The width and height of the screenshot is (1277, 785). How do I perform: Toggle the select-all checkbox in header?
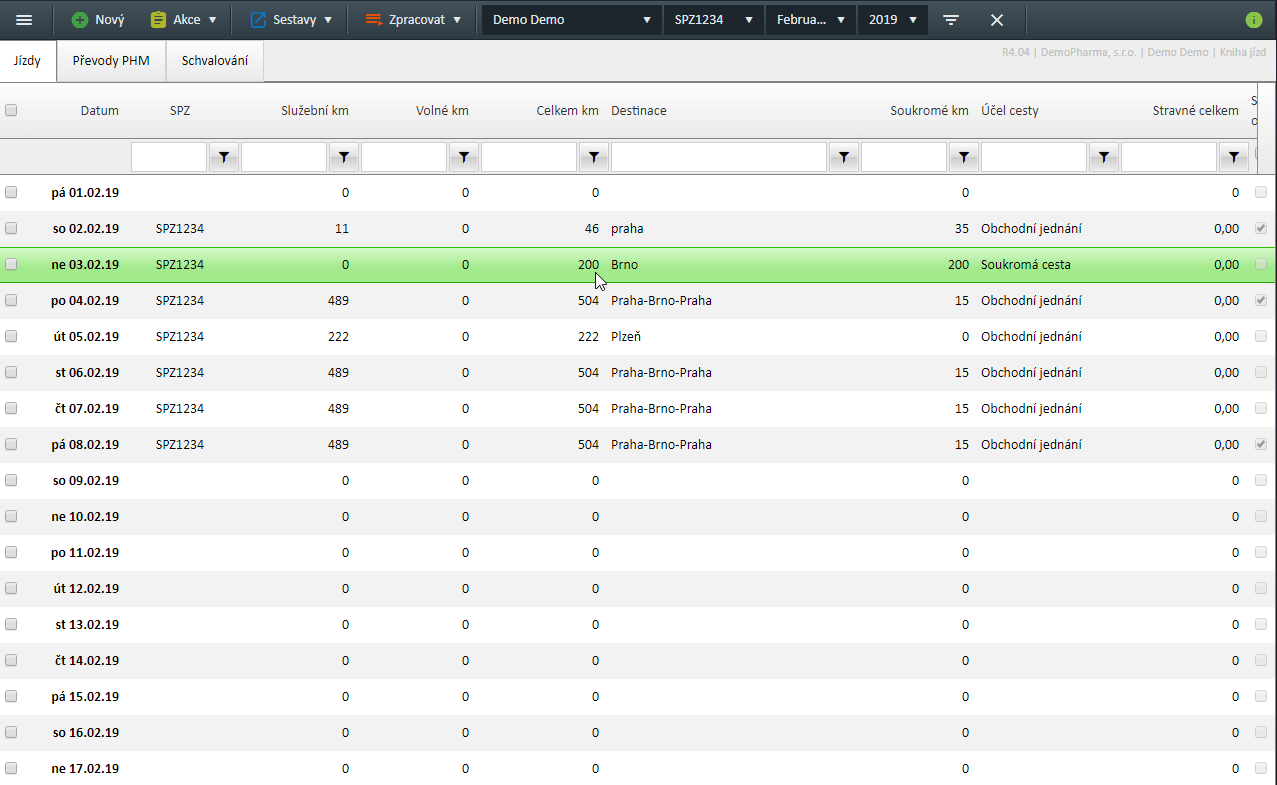(11, 111)
